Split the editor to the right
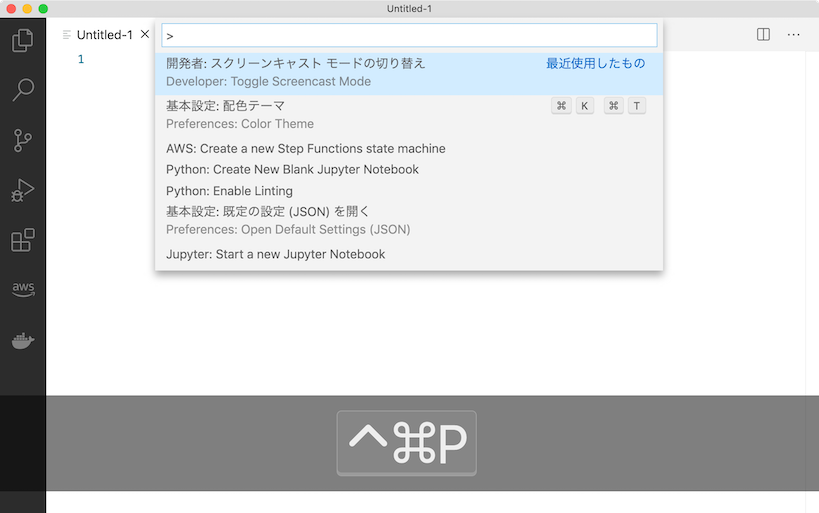The width and height of the screenshot is (819, 513). (763, 34)
